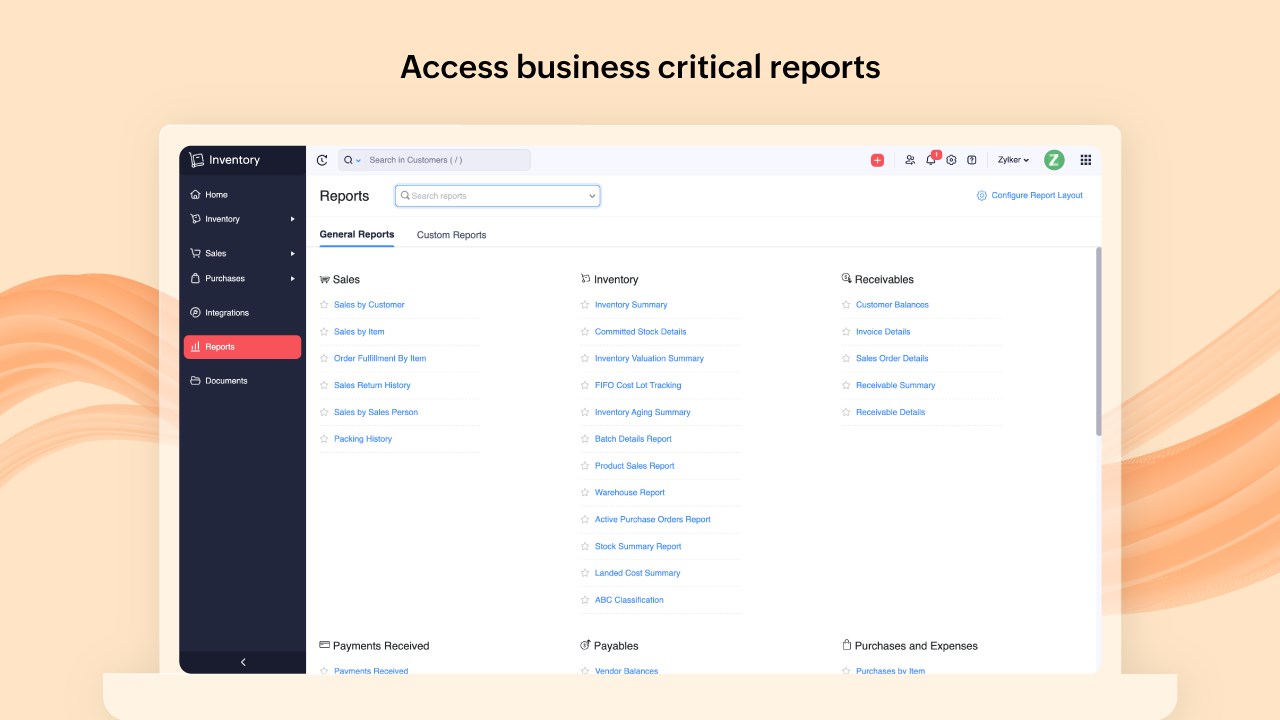
Task: Open the search scope dropdown magnifier
Action: (352, 160)
